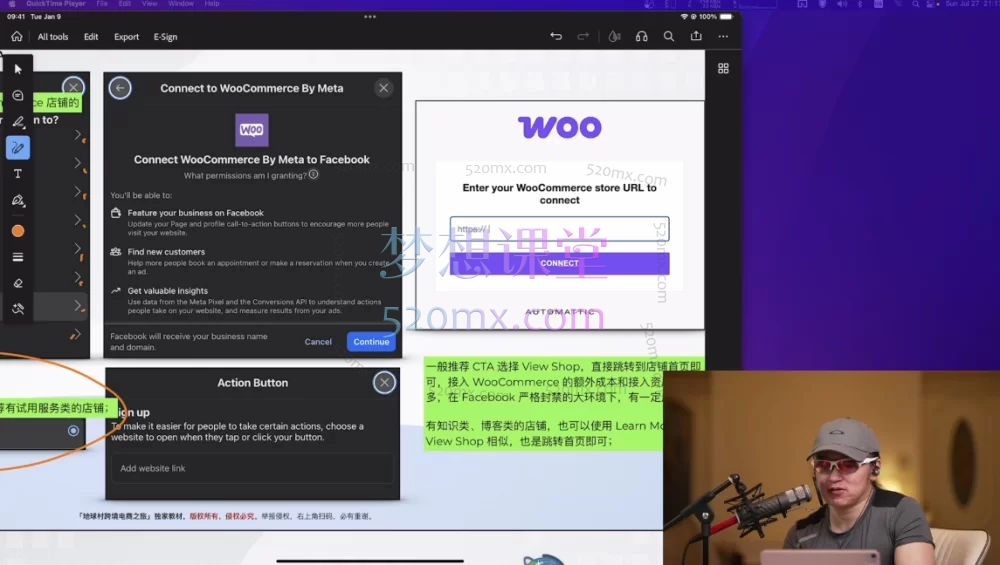The height and width of the screenshot is (565, 1000).
Task: Open the All tools menu
Action: 53,37
